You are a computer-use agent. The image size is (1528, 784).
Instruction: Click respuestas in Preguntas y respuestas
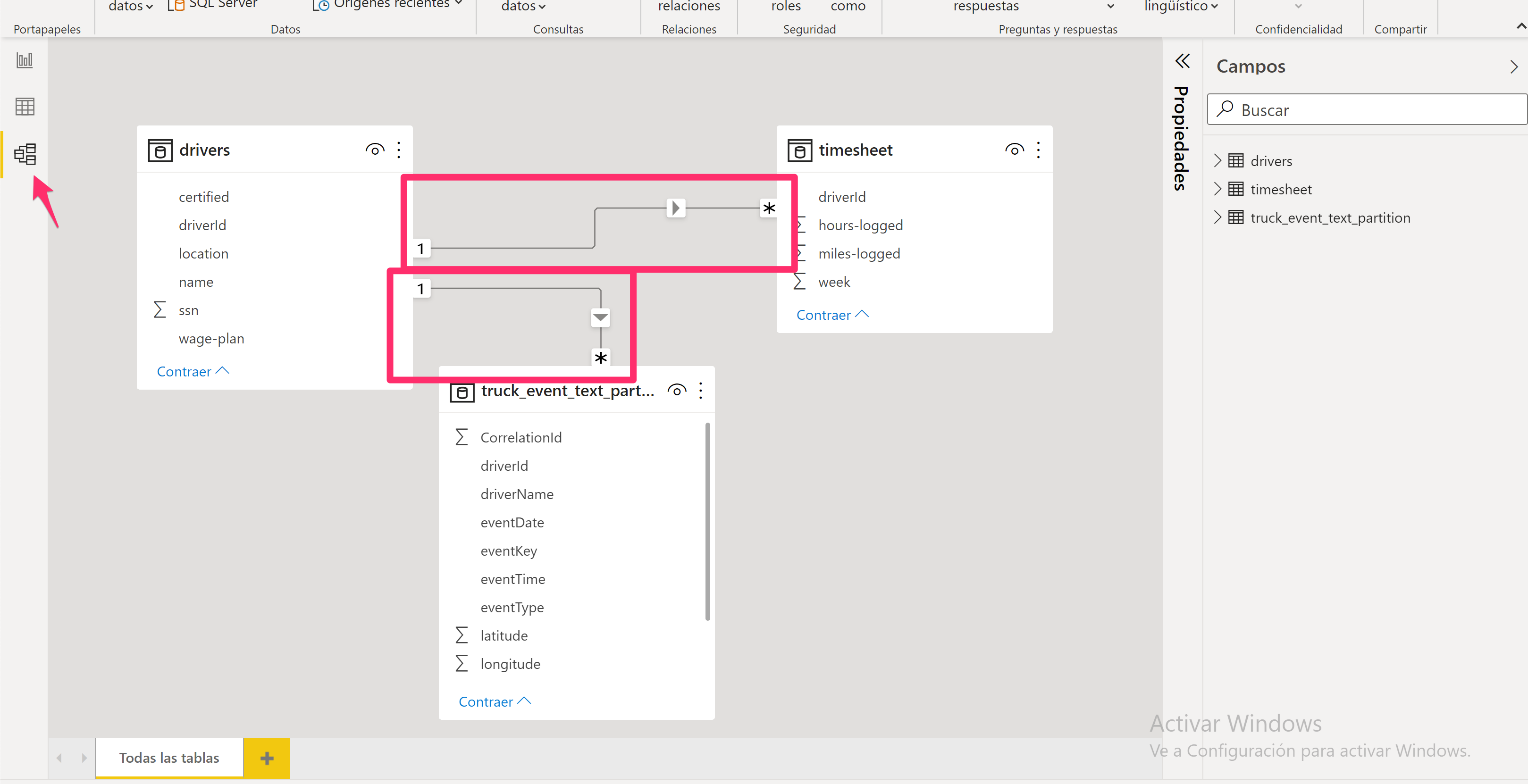pyautogui.click(x=986, y=6)
